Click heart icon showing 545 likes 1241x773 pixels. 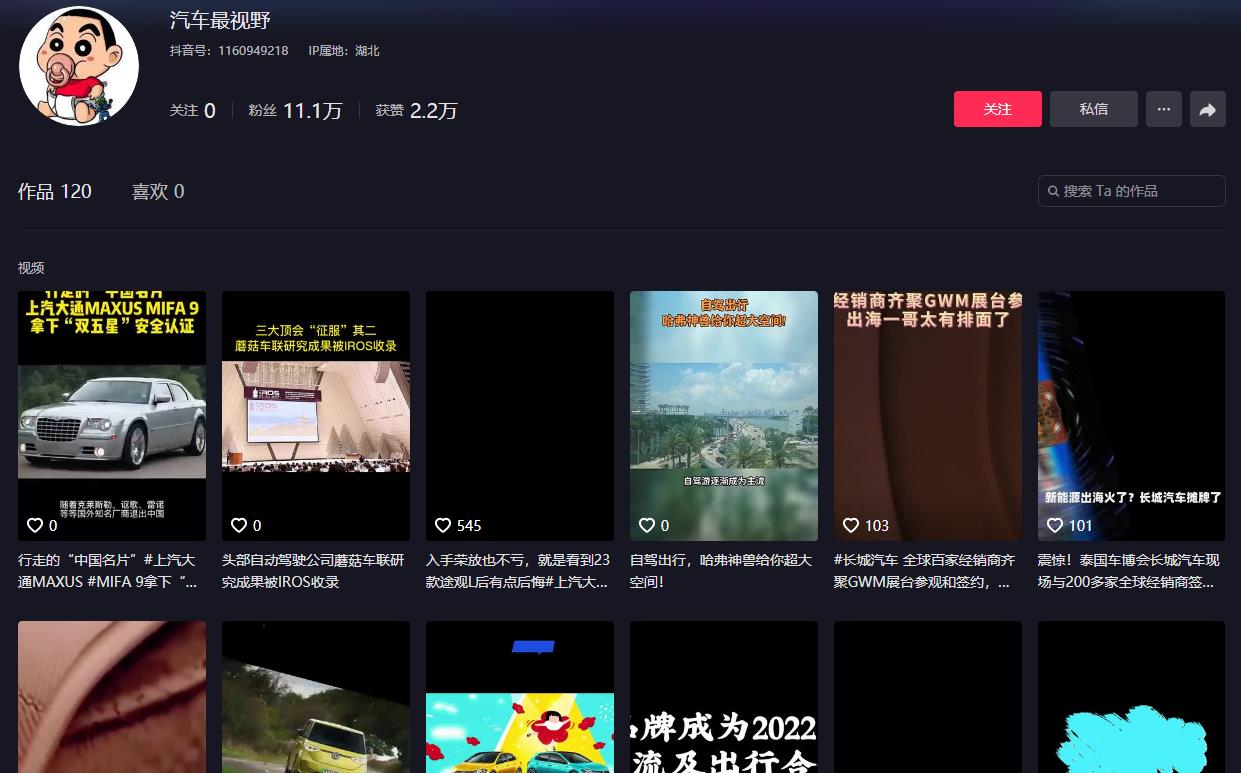(443, 525)
